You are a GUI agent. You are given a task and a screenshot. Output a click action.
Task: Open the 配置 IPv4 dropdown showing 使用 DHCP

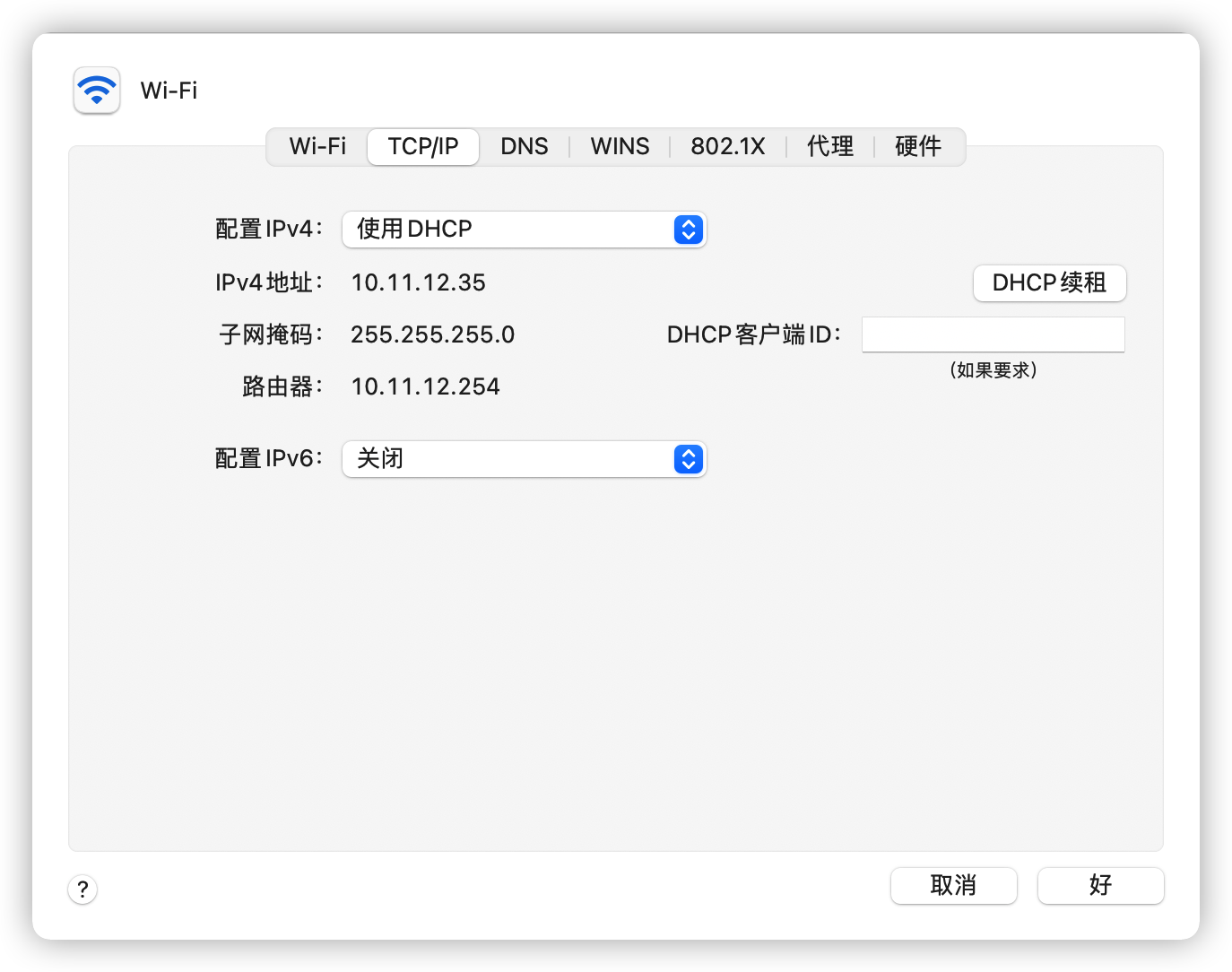[525, 230]
